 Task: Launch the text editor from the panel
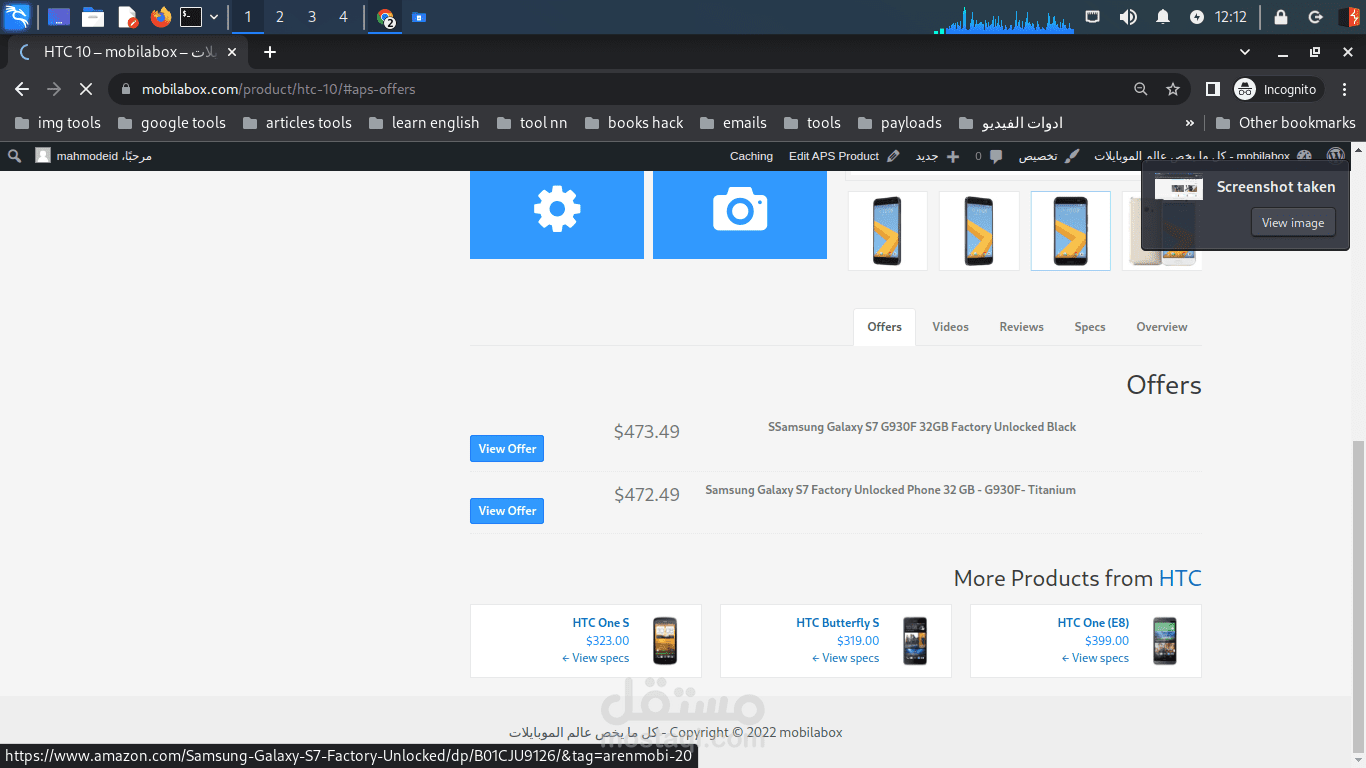[x=127, y=17]
